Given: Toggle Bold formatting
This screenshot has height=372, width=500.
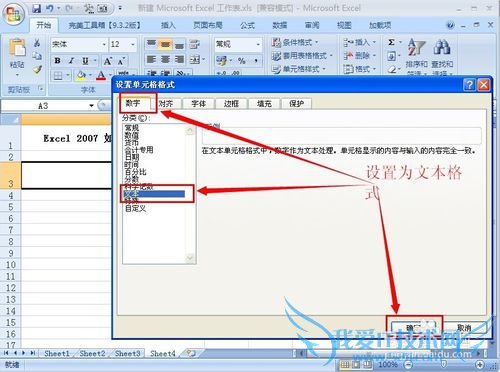Looking at the screenshot, I should click(58, 61).
